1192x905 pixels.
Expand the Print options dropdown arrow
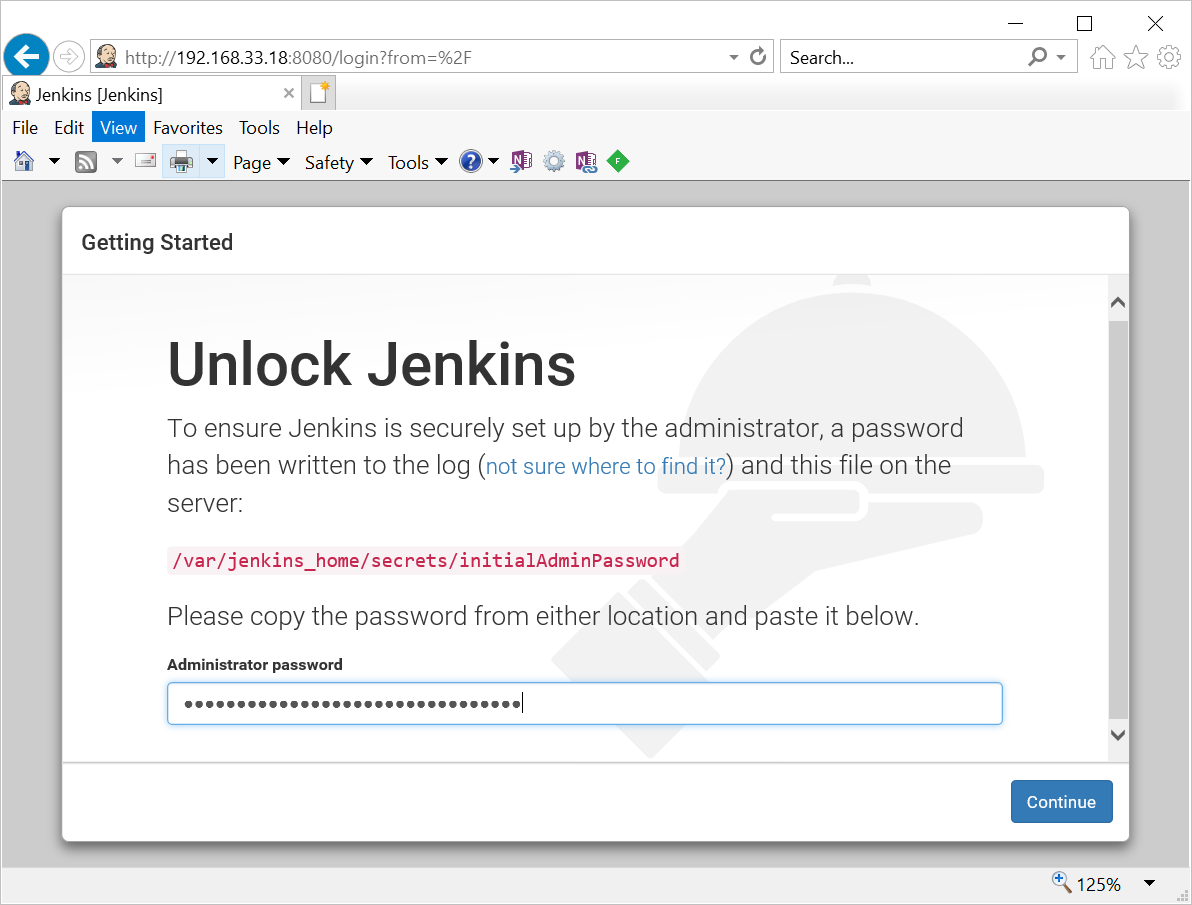click(212, 162)
